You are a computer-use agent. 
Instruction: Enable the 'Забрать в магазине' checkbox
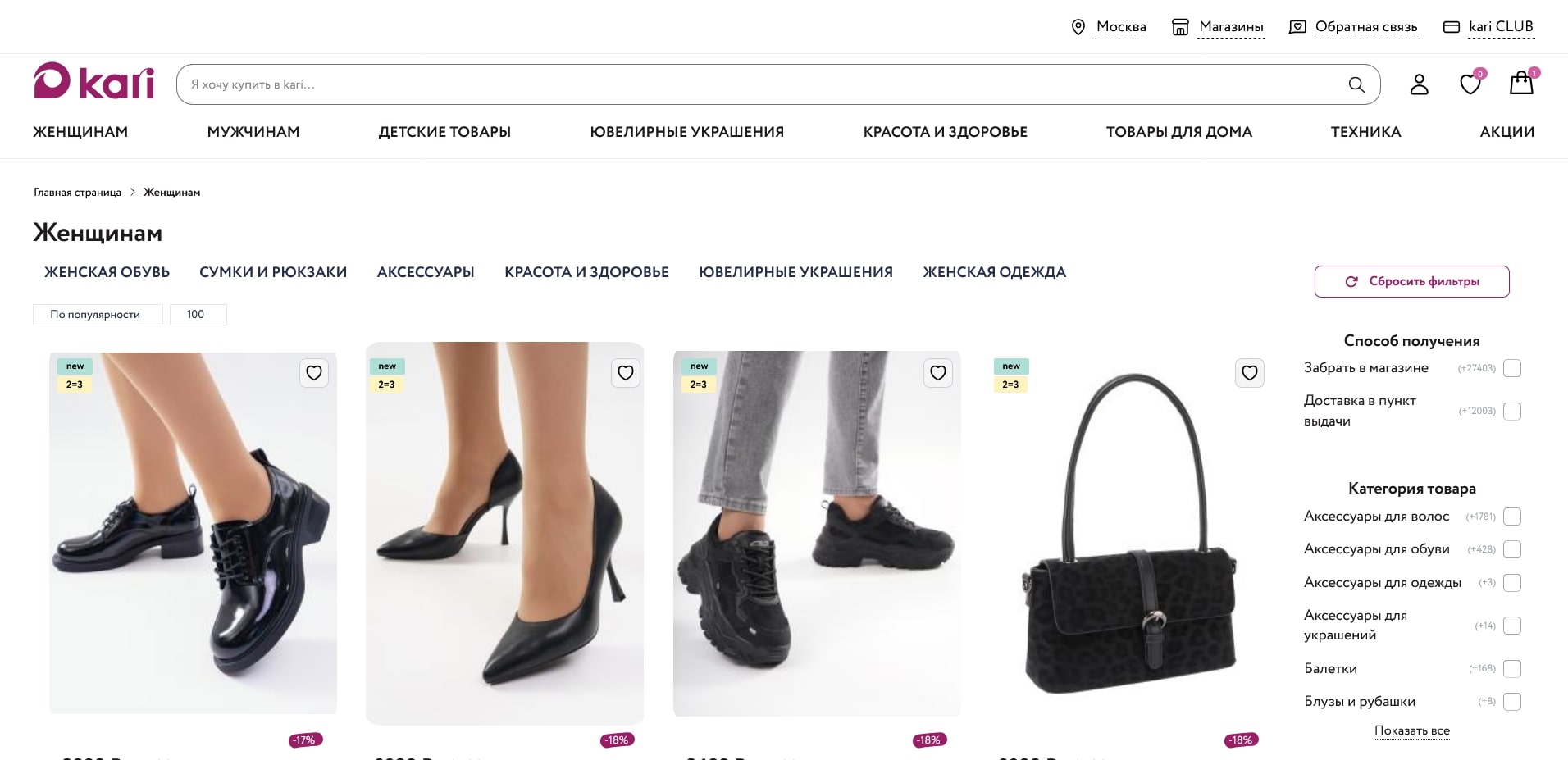tap(1512, 368)
